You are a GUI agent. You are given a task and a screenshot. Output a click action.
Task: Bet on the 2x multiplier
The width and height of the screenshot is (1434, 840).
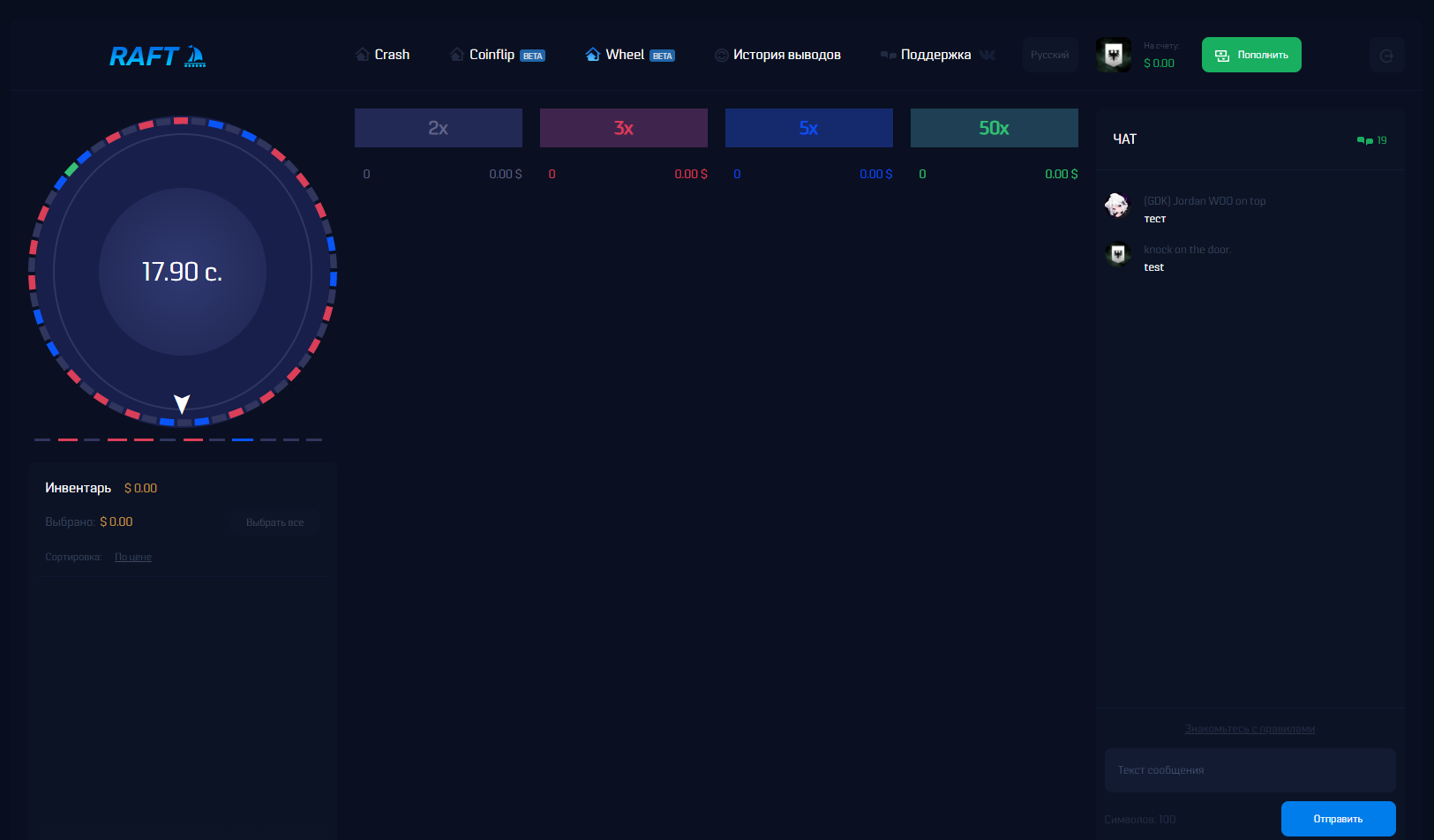[x=439, y=128]
